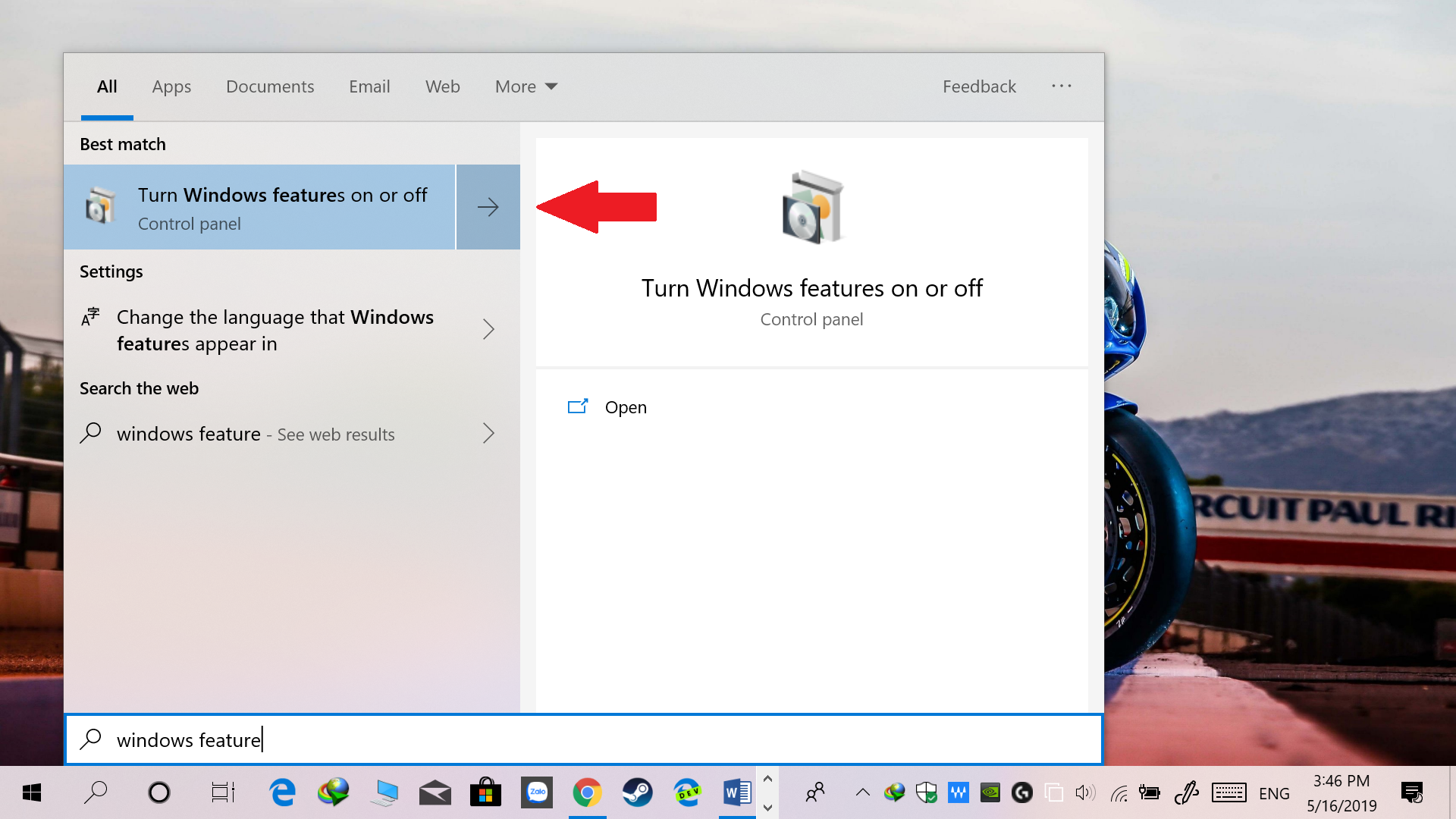Expand the More dropdown
The width and height of the screenshot is (1456, 819).
click(x=526, y=86)
